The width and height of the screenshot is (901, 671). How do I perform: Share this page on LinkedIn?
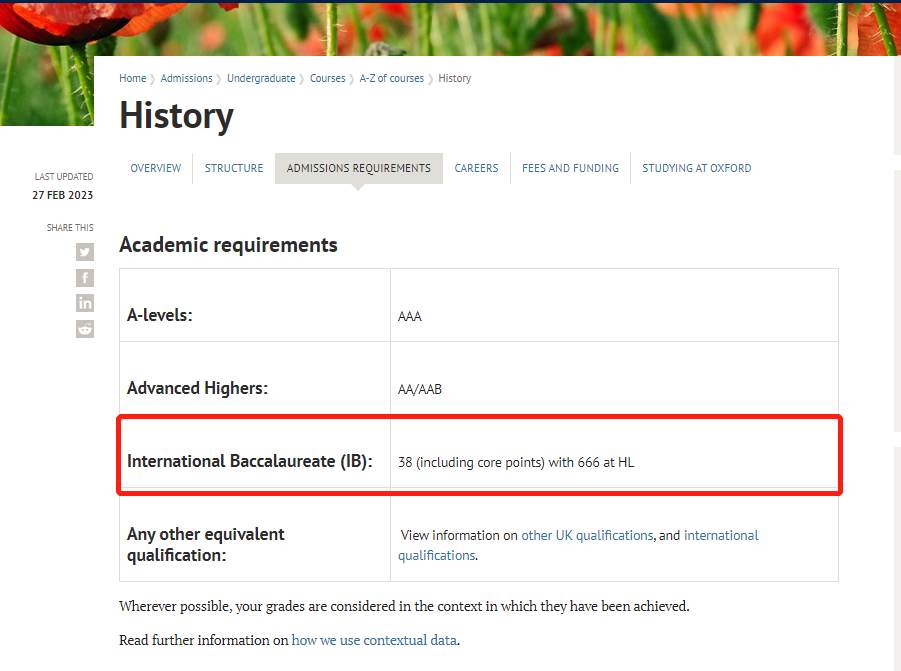click(x=84, y=303)
